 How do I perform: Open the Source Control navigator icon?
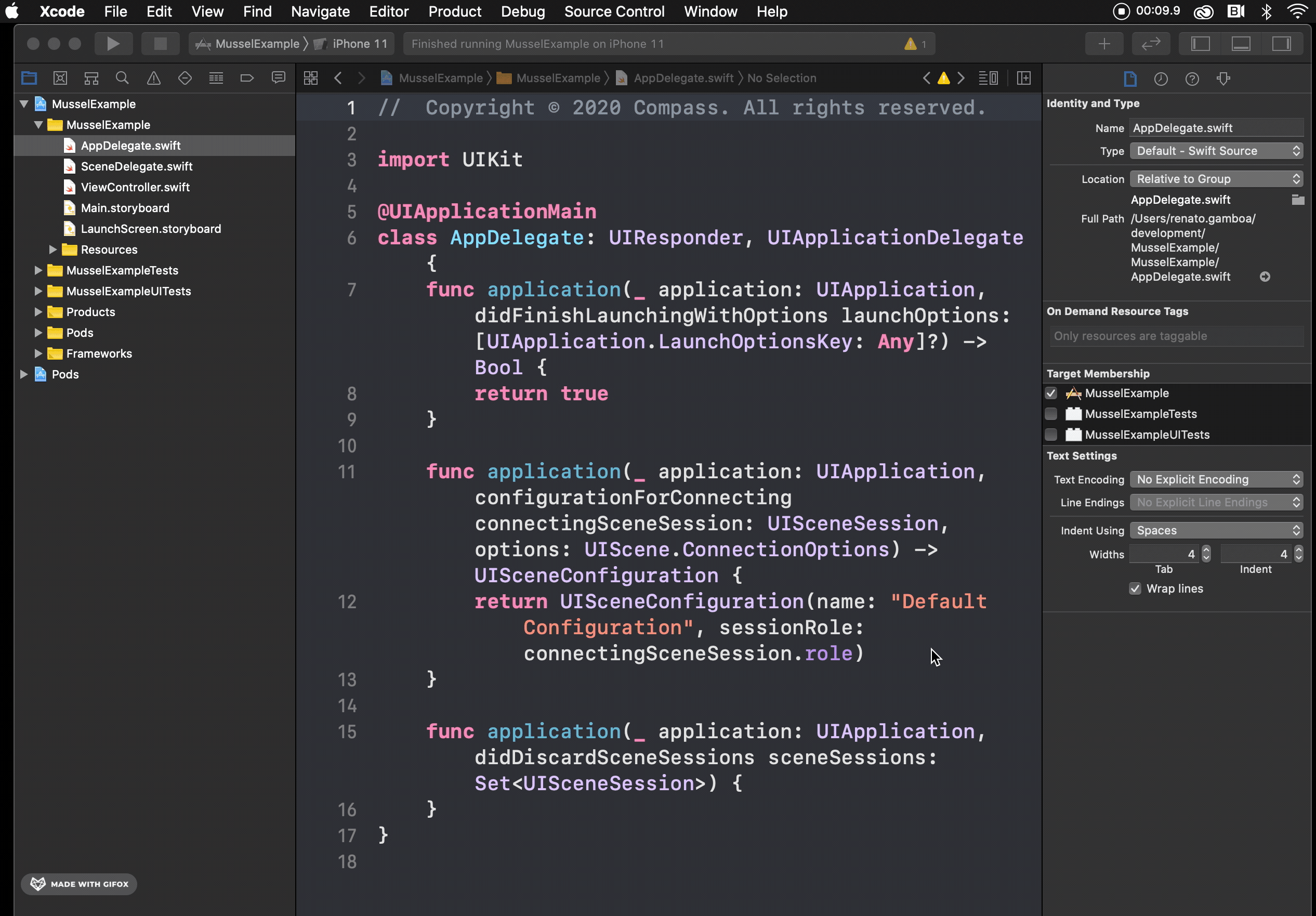(x=60, y=78)
